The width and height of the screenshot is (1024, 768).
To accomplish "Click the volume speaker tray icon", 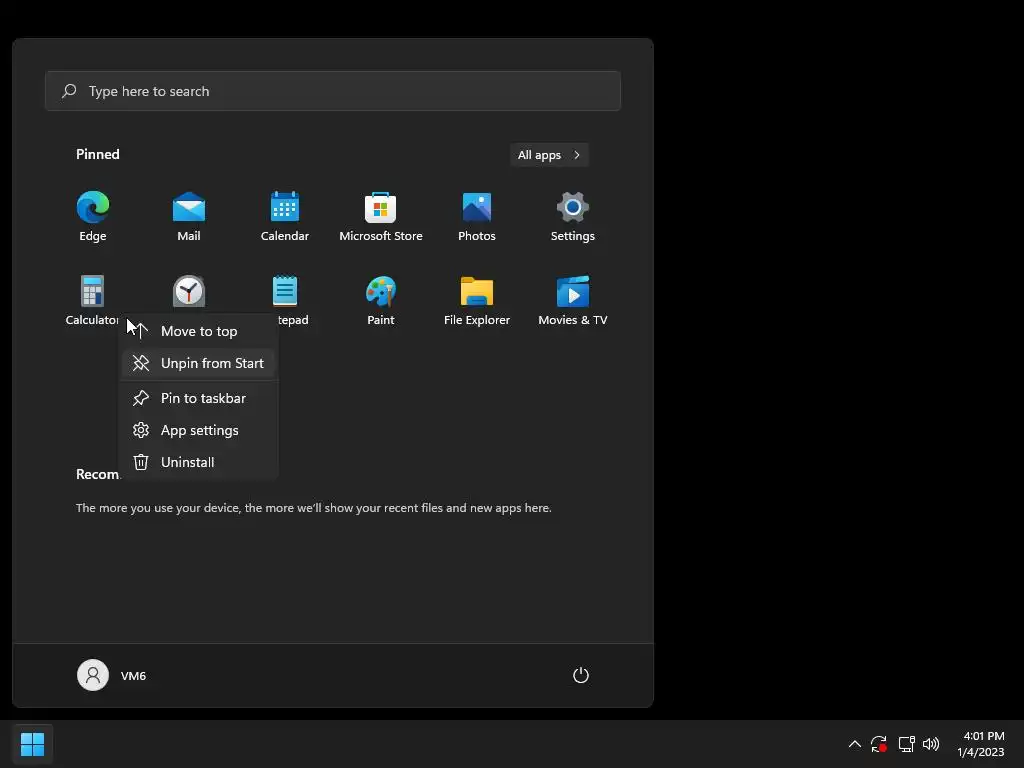I will [x=931, y=744].
